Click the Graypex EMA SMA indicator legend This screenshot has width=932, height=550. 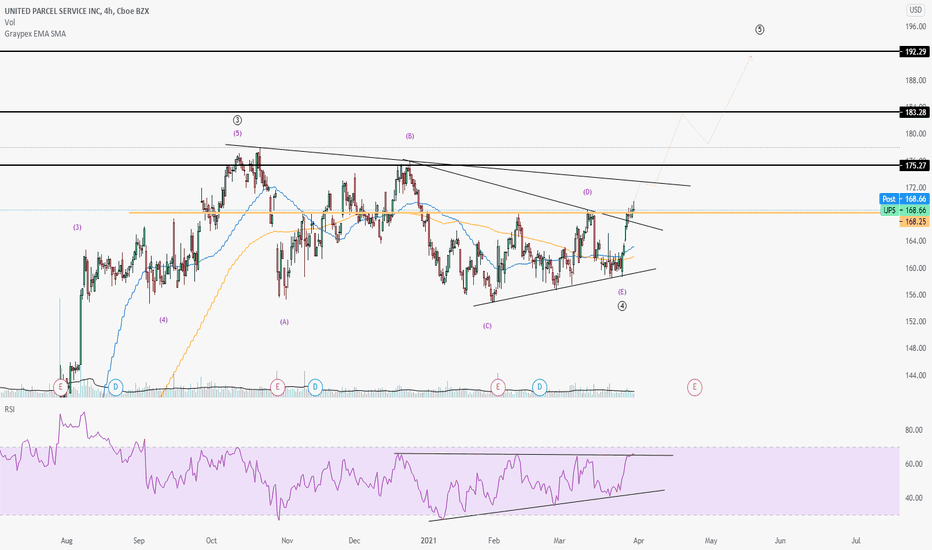click(35, 34)
